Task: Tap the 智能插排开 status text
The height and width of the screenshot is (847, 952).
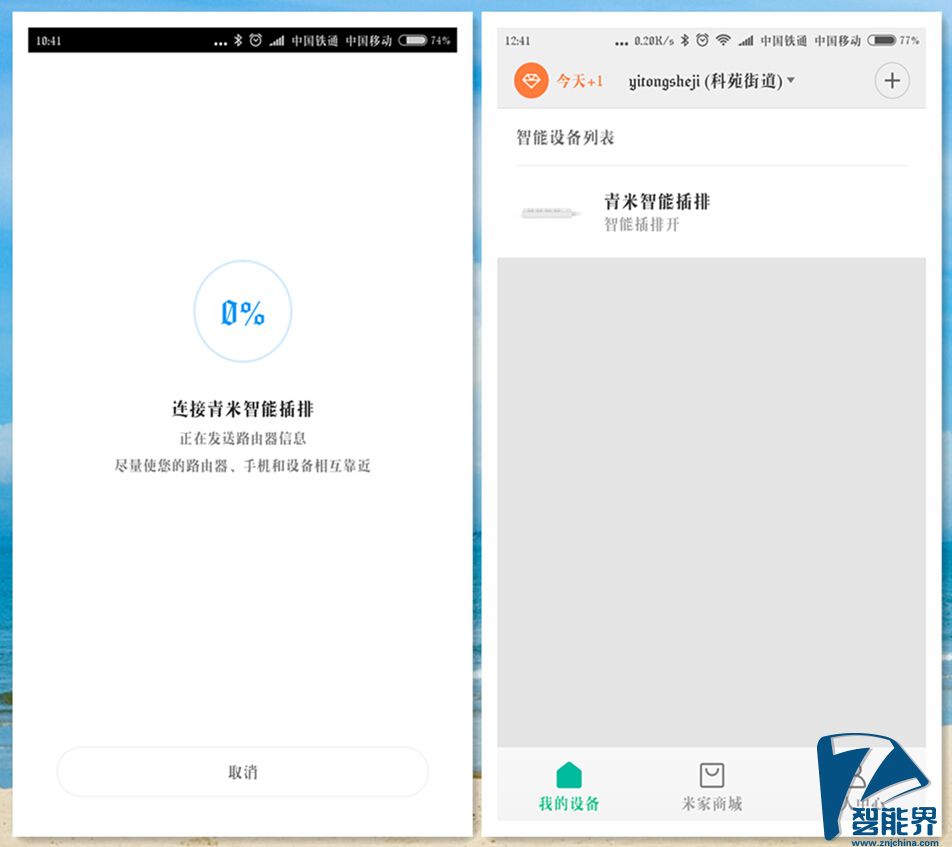Action: point(642,225)
